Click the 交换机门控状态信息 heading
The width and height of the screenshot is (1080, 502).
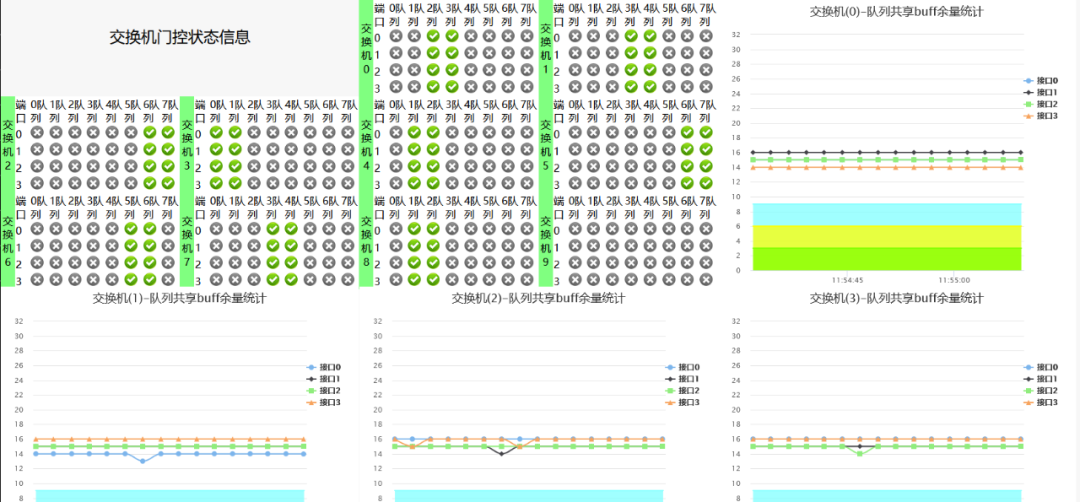coord(179,38)
